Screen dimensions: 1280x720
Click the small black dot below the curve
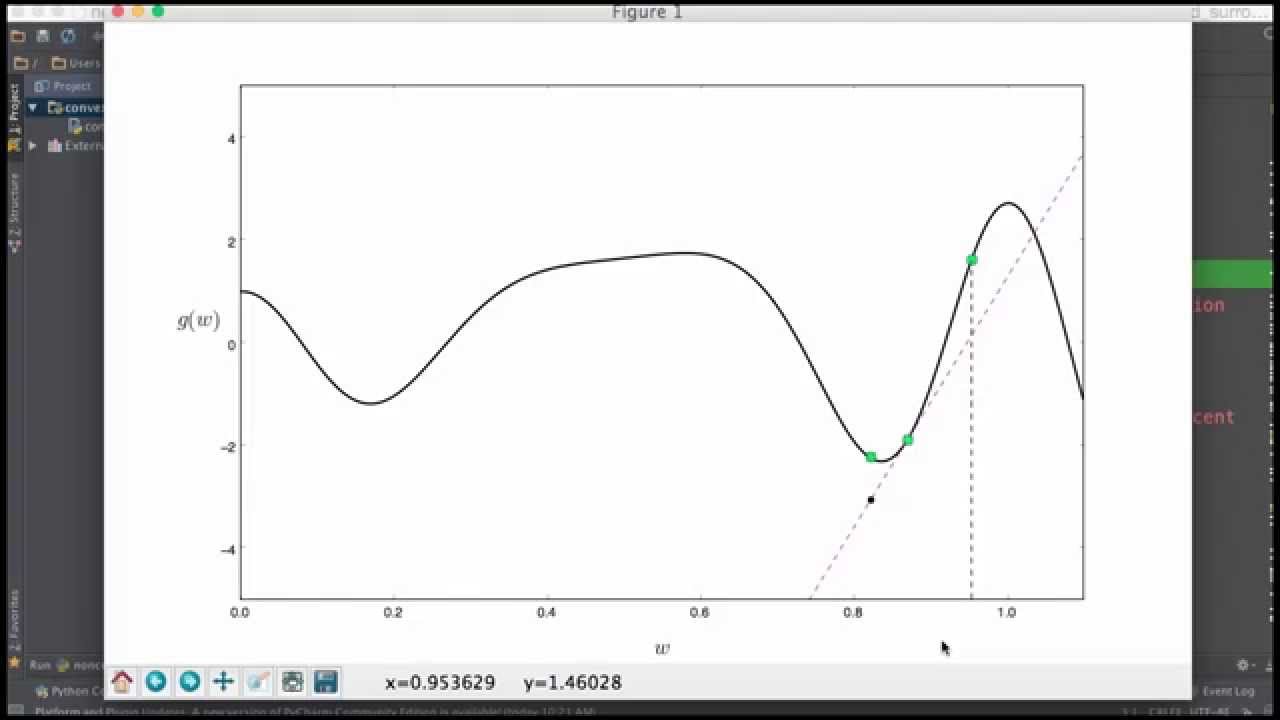click(870, 499)
